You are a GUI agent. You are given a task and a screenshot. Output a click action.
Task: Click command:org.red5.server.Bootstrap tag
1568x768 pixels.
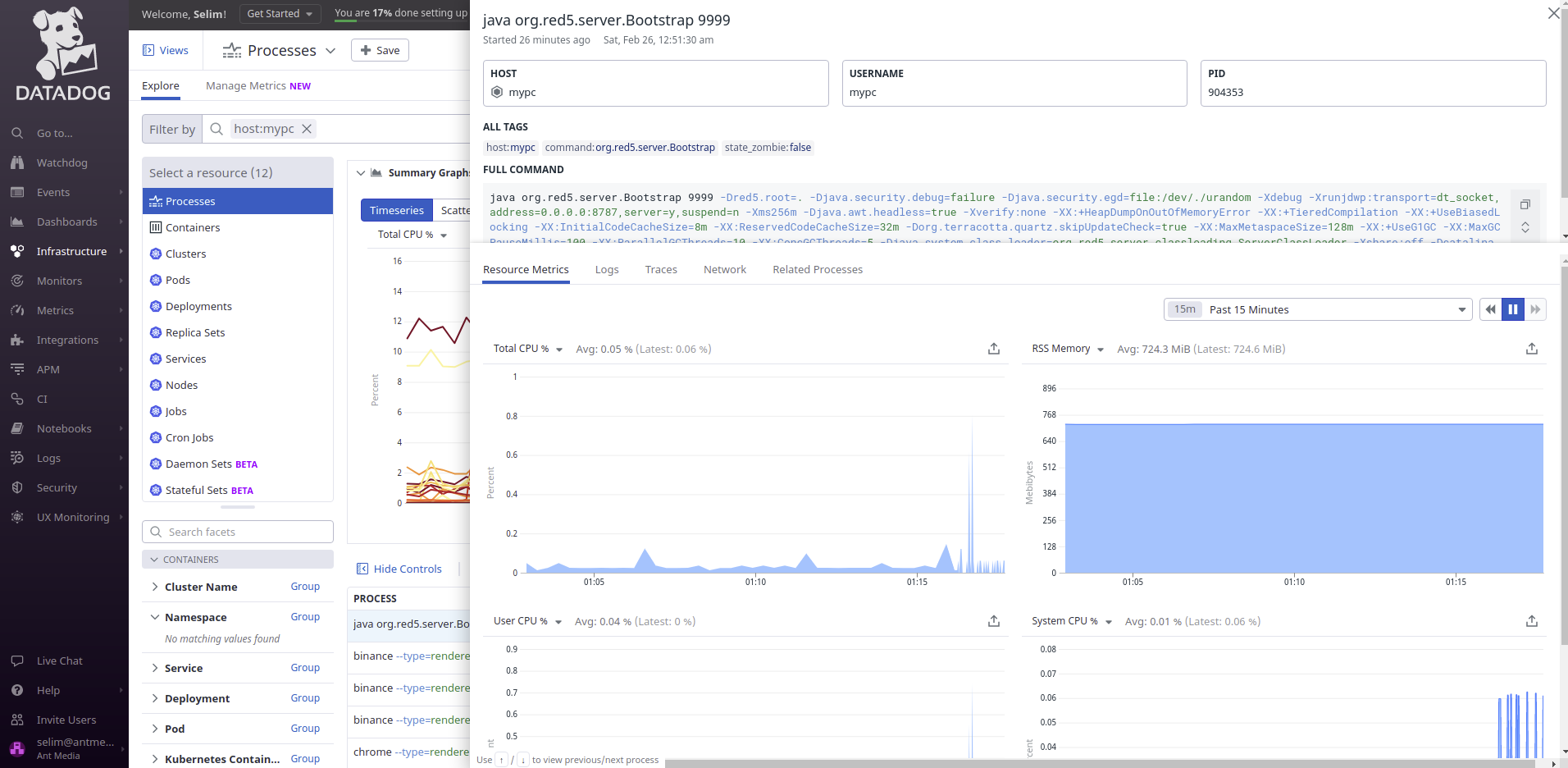click(630, 148)
